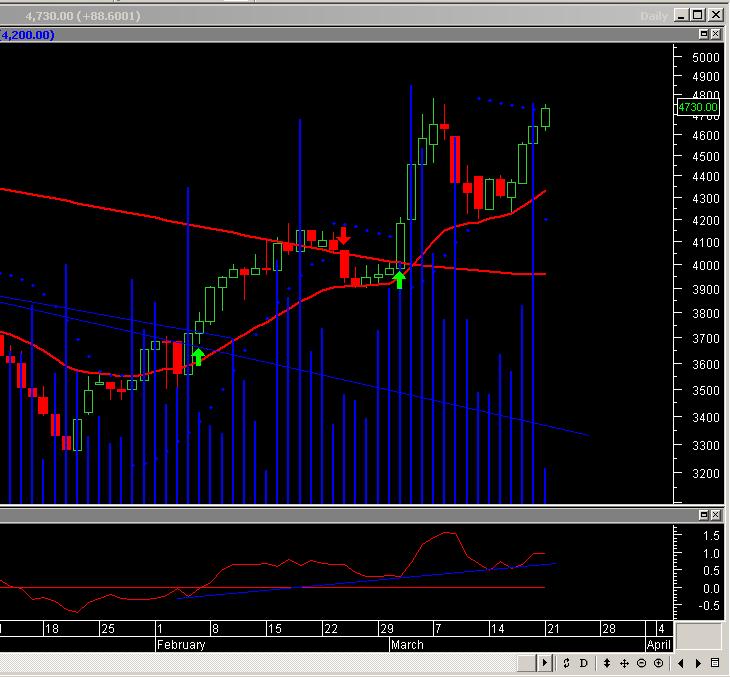
Task: Click the 3200 price axis label
Action: 706,474
